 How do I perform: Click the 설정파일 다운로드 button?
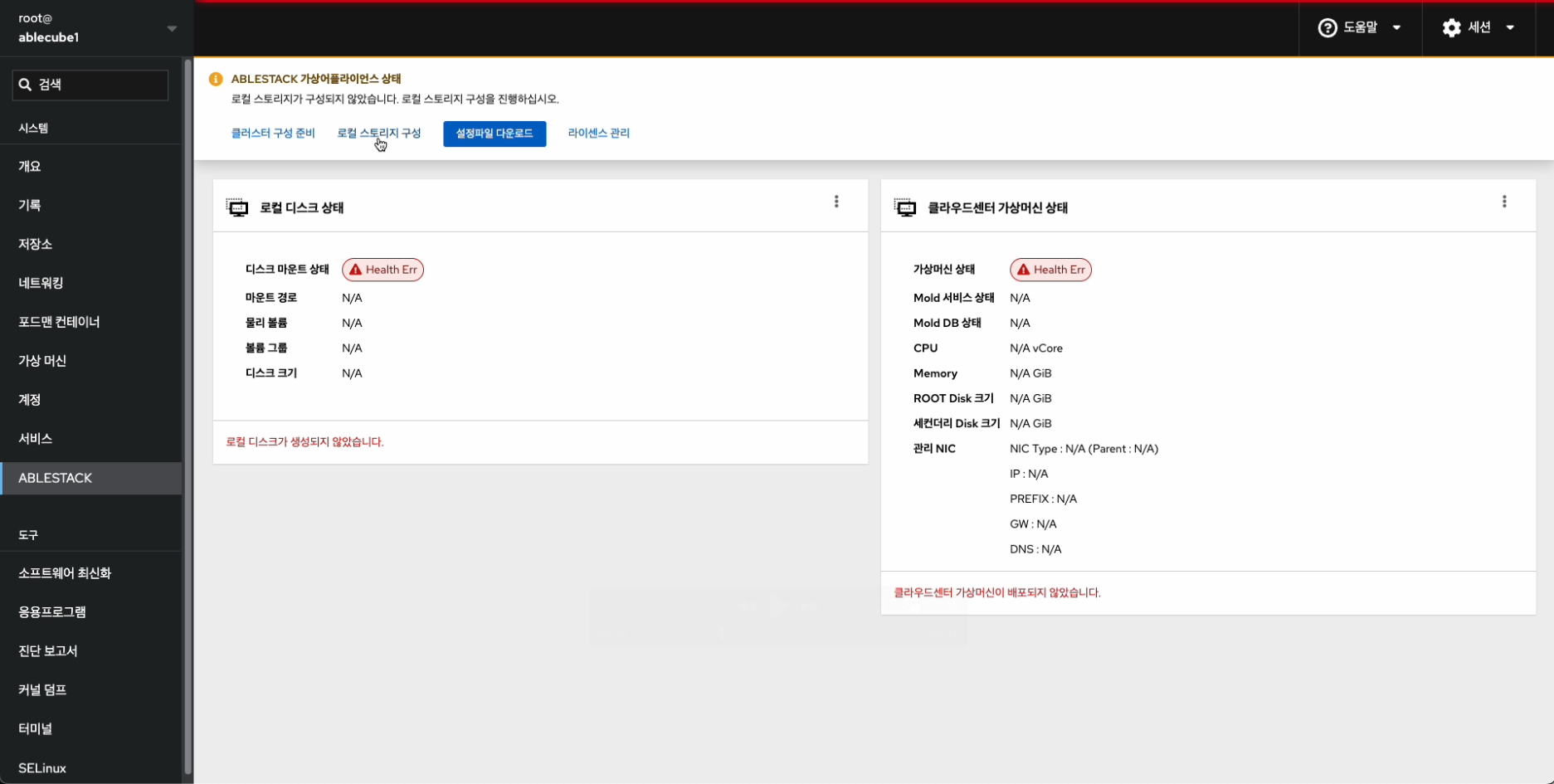point(494,134)
